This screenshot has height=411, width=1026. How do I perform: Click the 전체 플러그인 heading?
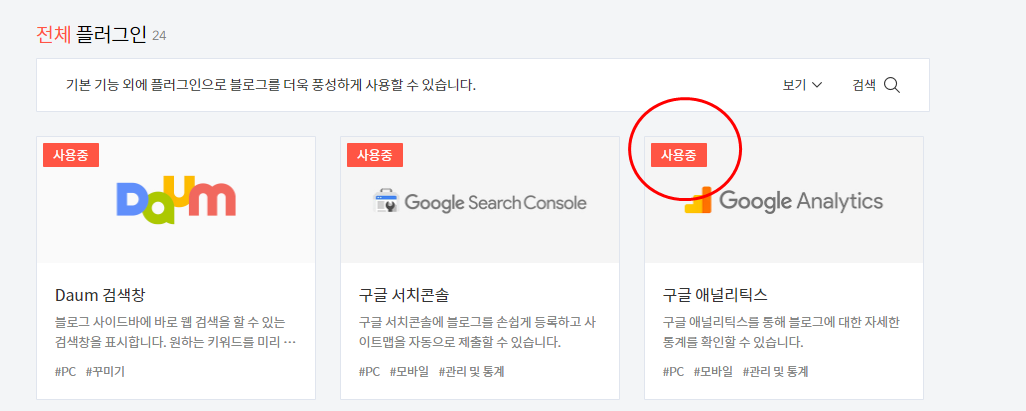tap(91, 34)
